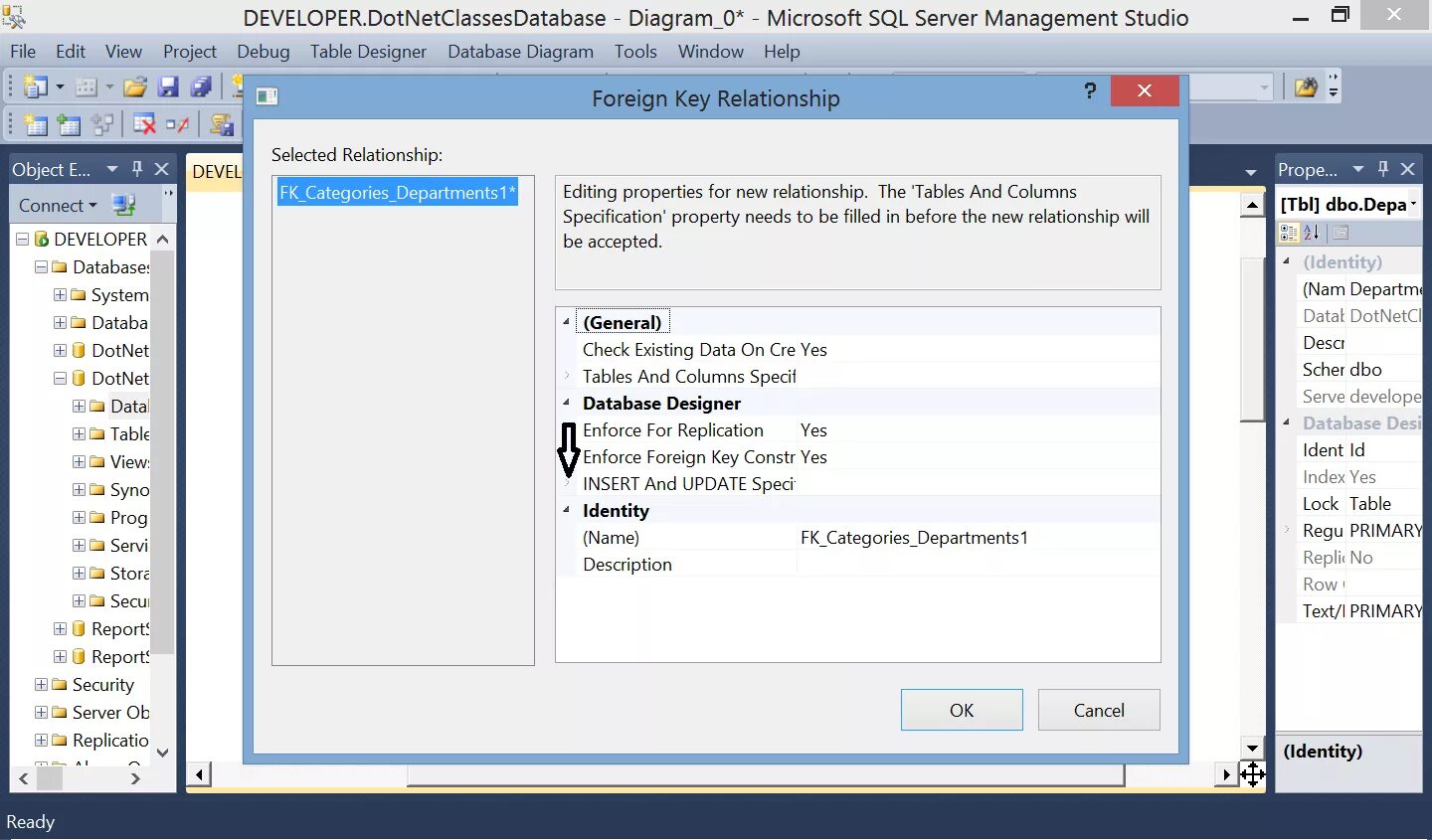The image size is (1432, 840).
Task: Expand the Tables folder node
Action: 79,433
